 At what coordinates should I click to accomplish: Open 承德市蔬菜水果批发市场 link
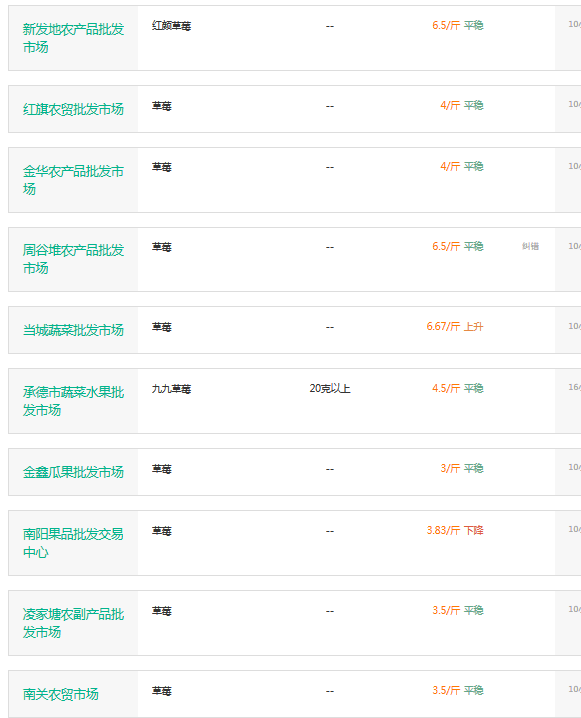73,401
